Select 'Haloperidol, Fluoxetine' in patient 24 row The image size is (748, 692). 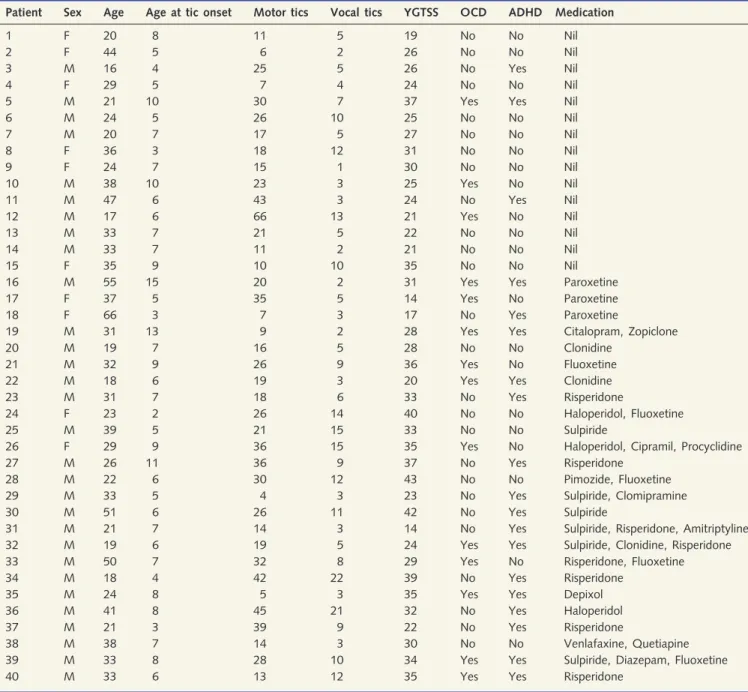(623, 413)
